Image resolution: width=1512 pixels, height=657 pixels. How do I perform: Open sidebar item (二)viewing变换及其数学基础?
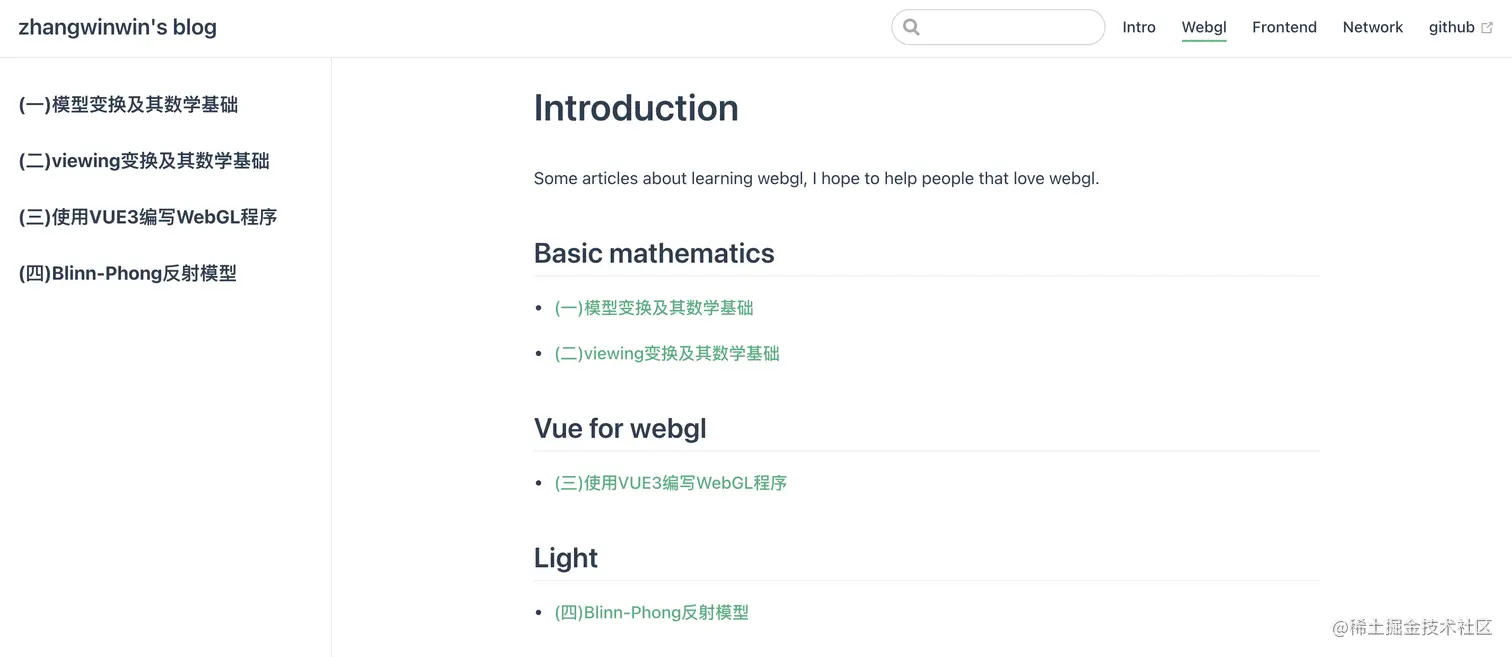click(144, 161)
